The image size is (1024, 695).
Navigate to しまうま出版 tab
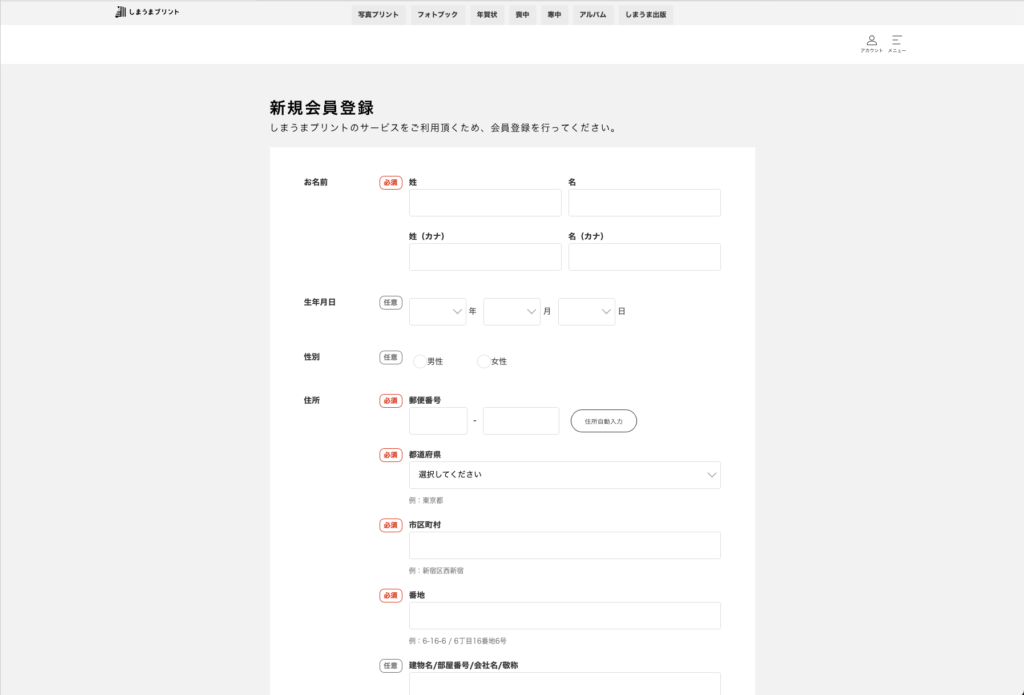(x=646, y=15)
